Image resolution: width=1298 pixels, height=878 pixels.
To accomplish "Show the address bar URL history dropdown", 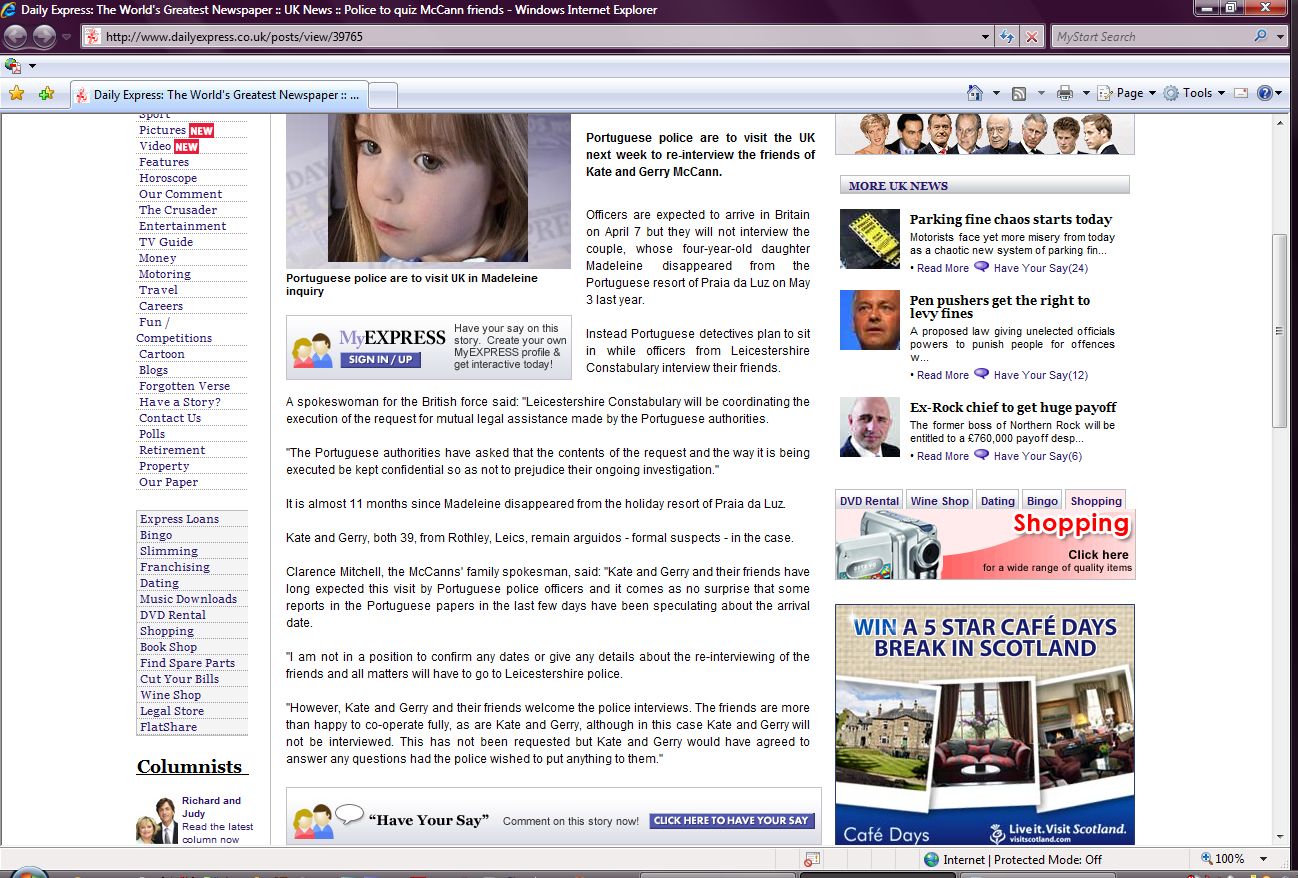I will 986,37.
